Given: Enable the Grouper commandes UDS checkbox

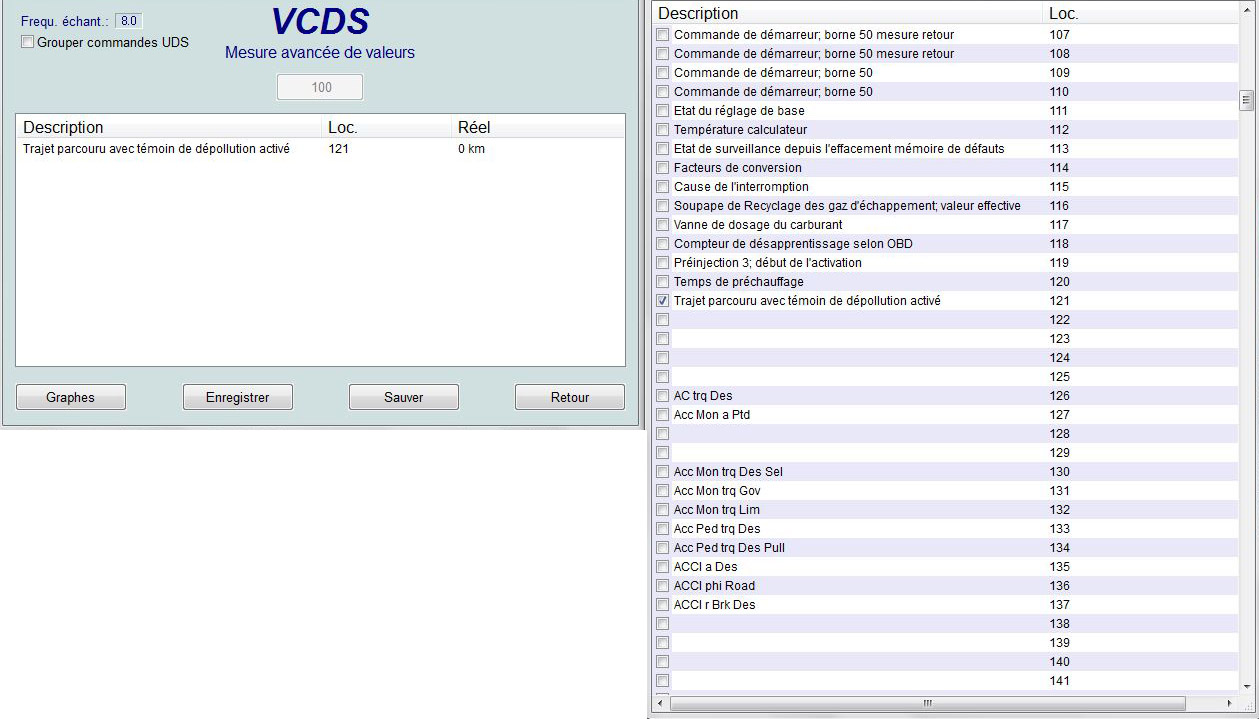Looking at the screenshot, I should tap(28, 42).
